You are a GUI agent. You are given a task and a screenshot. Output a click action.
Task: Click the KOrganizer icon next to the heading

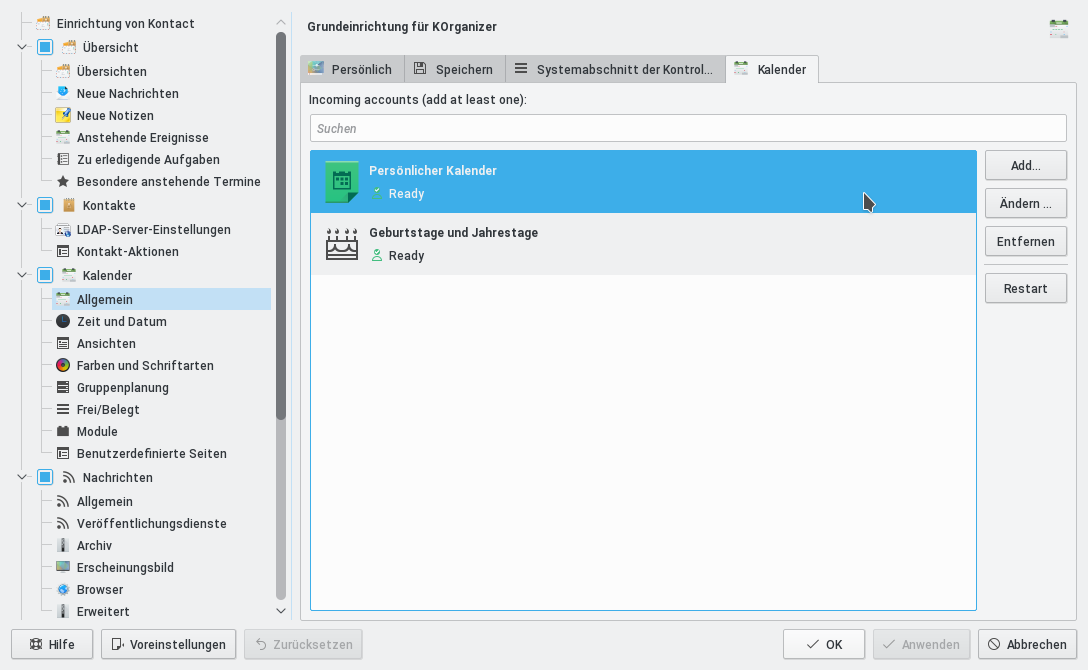coord(1059,28)
